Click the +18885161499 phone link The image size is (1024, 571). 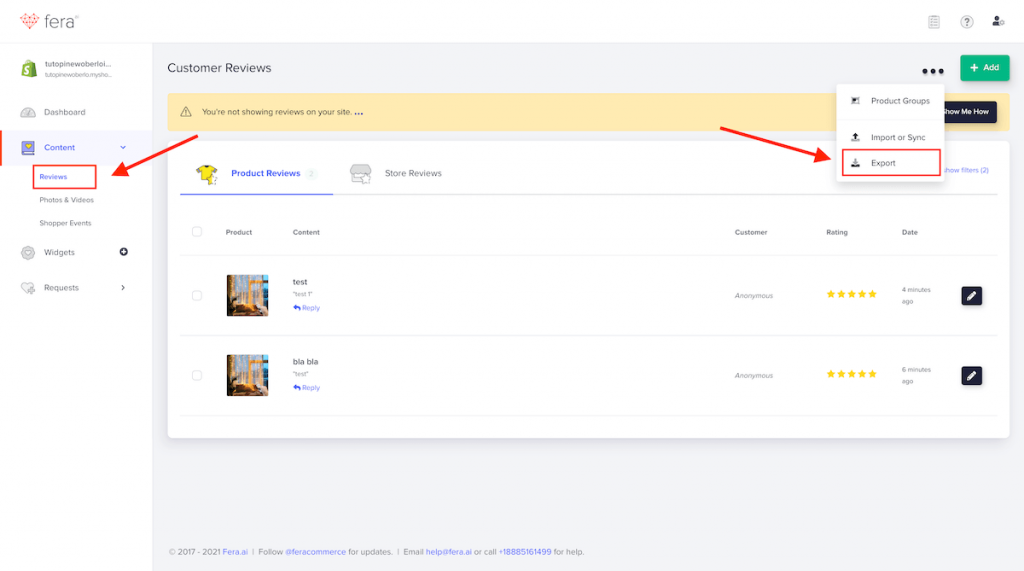coord(525,552)
